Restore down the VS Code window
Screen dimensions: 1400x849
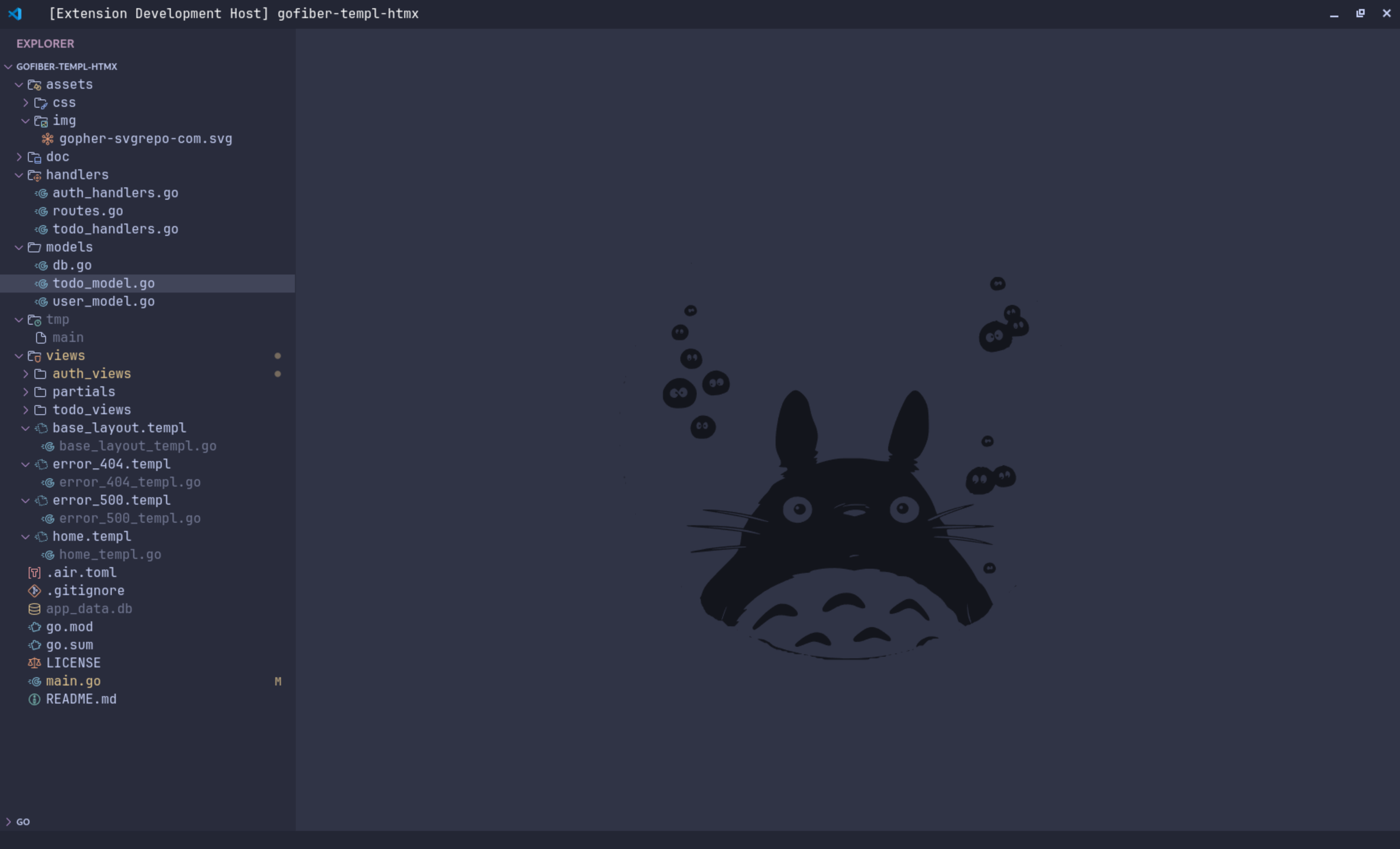point(1360,13)
